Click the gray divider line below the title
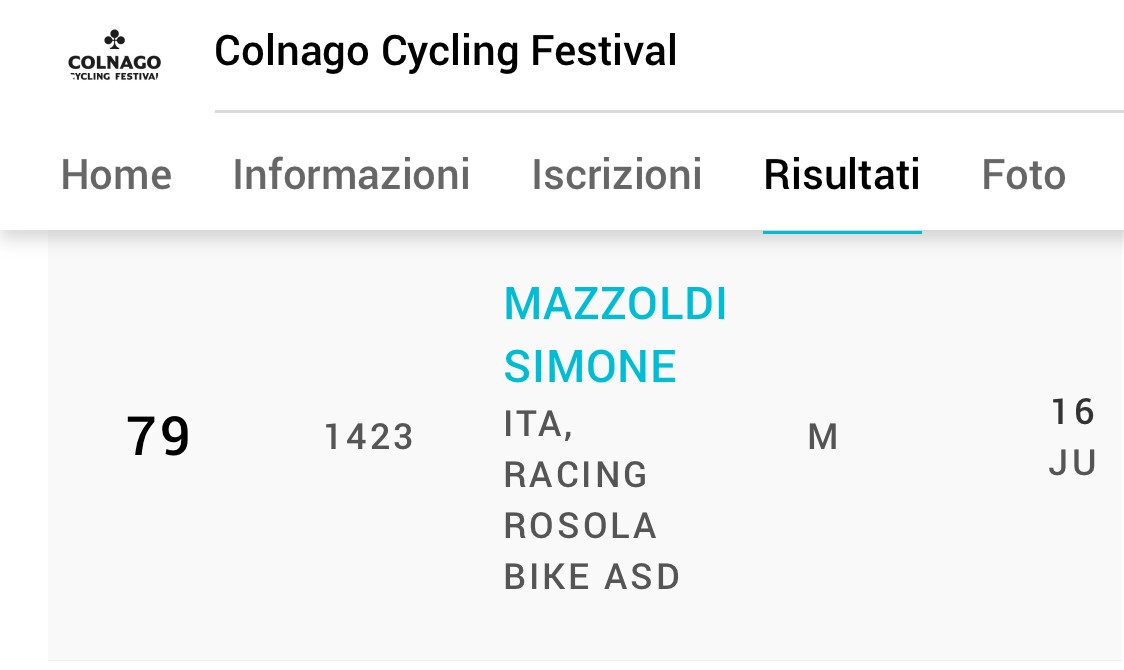This screenshot has width=1124, height=670. (669, 111)
